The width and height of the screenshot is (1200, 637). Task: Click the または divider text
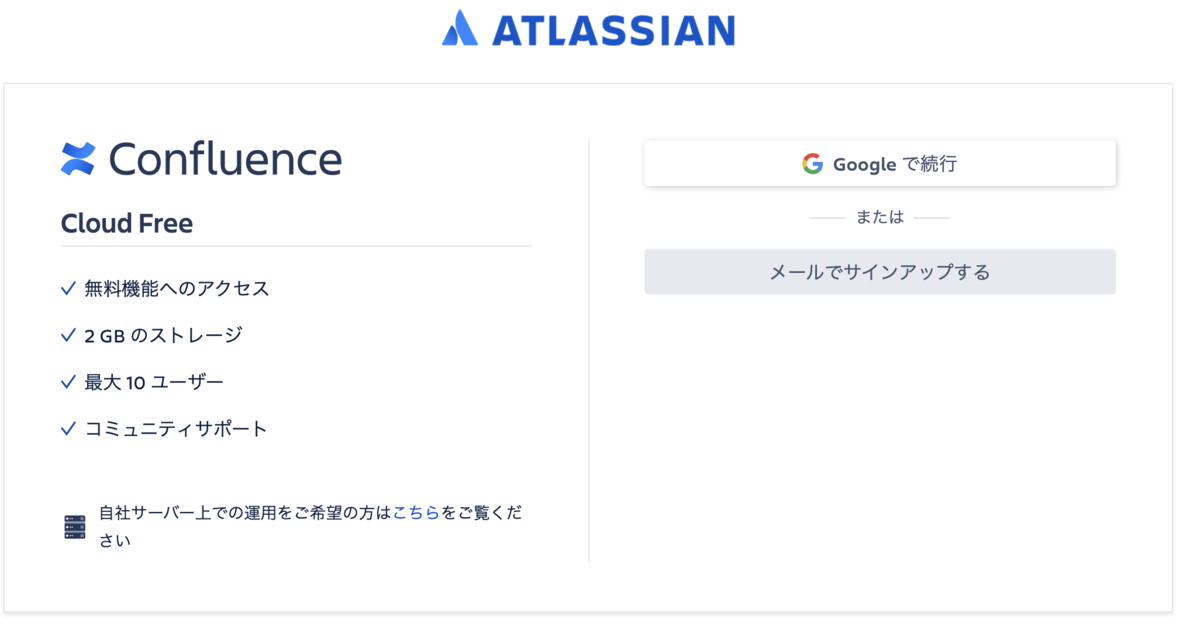coord(880,216)
